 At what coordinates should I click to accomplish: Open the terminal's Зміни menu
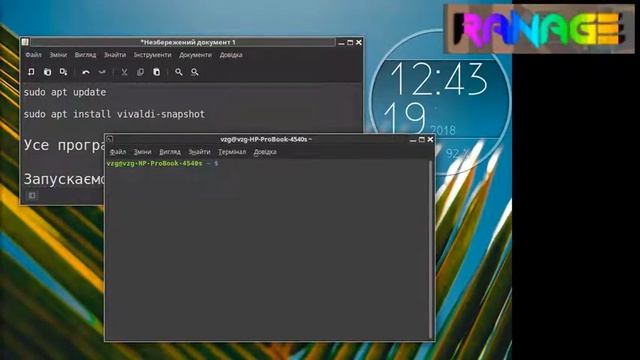click(x=142, y=152)
